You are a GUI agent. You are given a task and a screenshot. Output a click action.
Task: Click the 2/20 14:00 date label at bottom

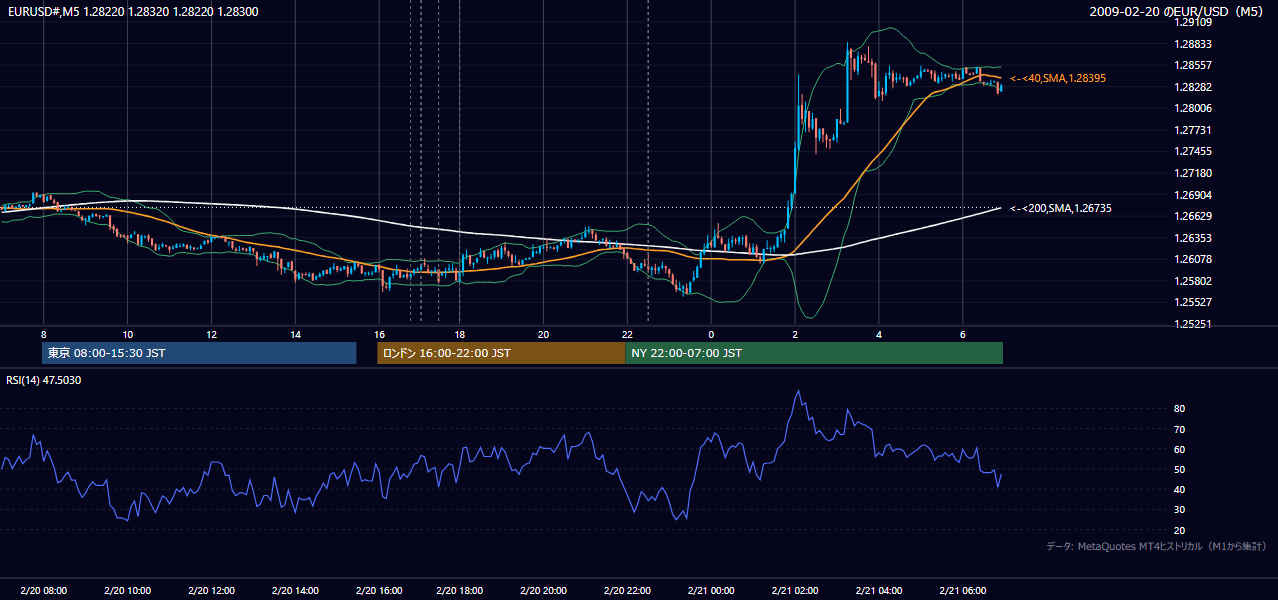295,590
